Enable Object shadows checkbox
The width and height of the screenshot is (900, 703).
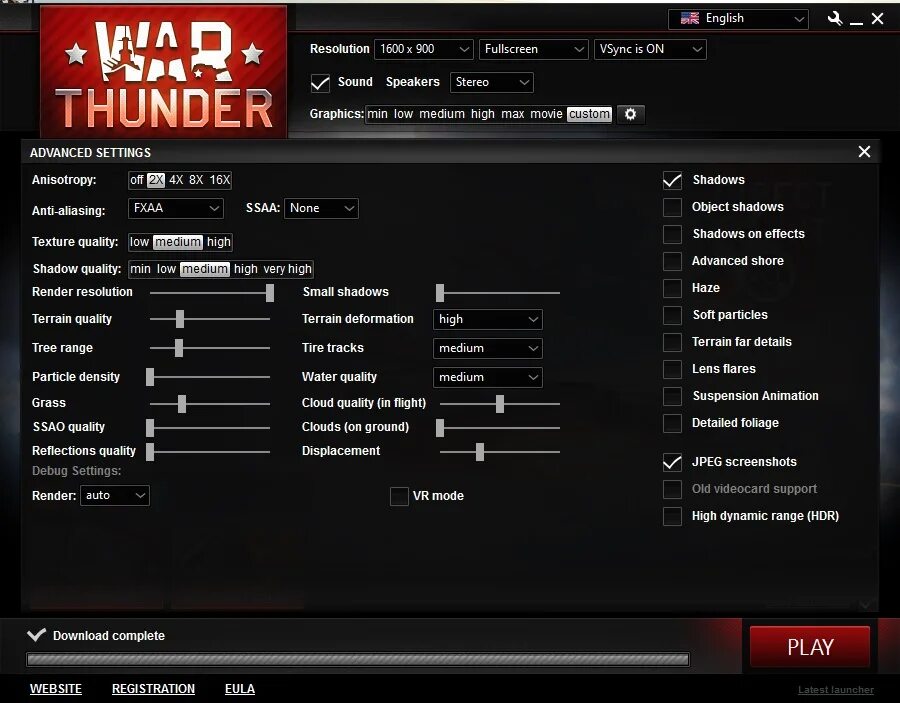(x=672, y=207)
